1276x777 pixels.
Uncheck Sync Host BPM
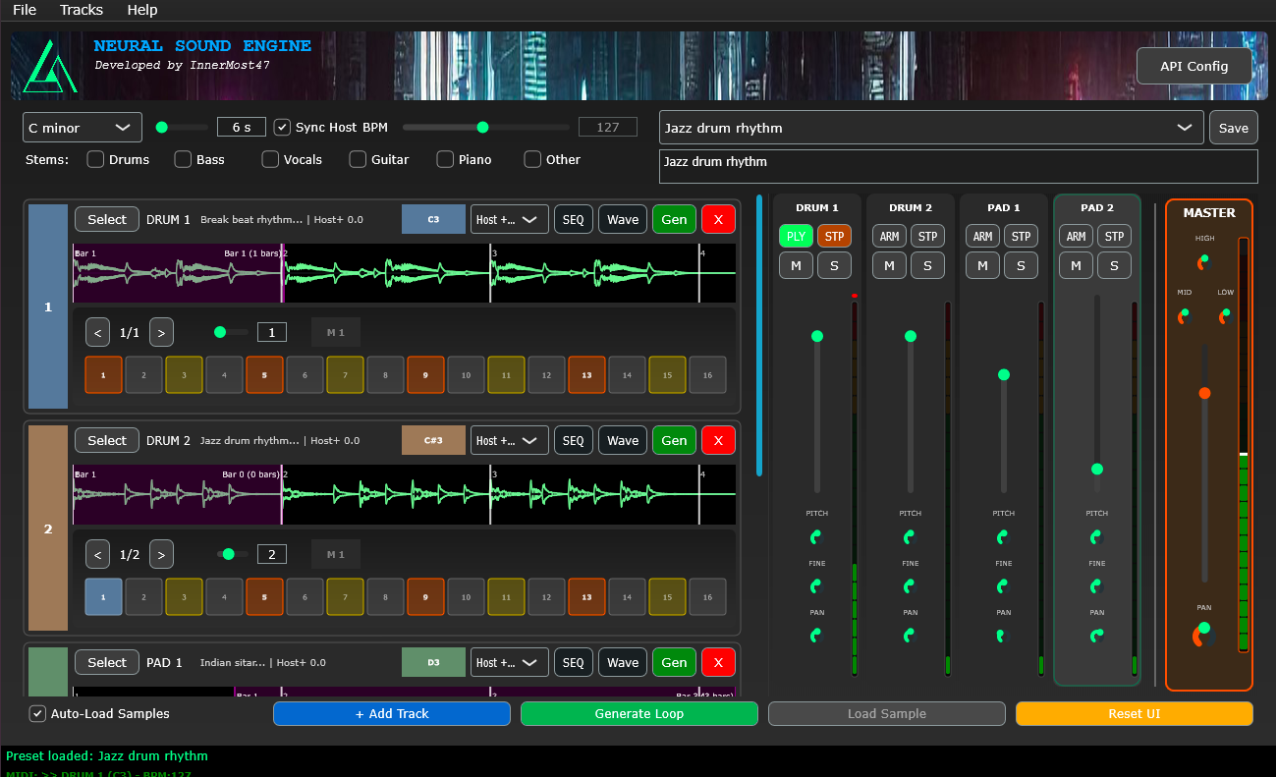[282, 127]
